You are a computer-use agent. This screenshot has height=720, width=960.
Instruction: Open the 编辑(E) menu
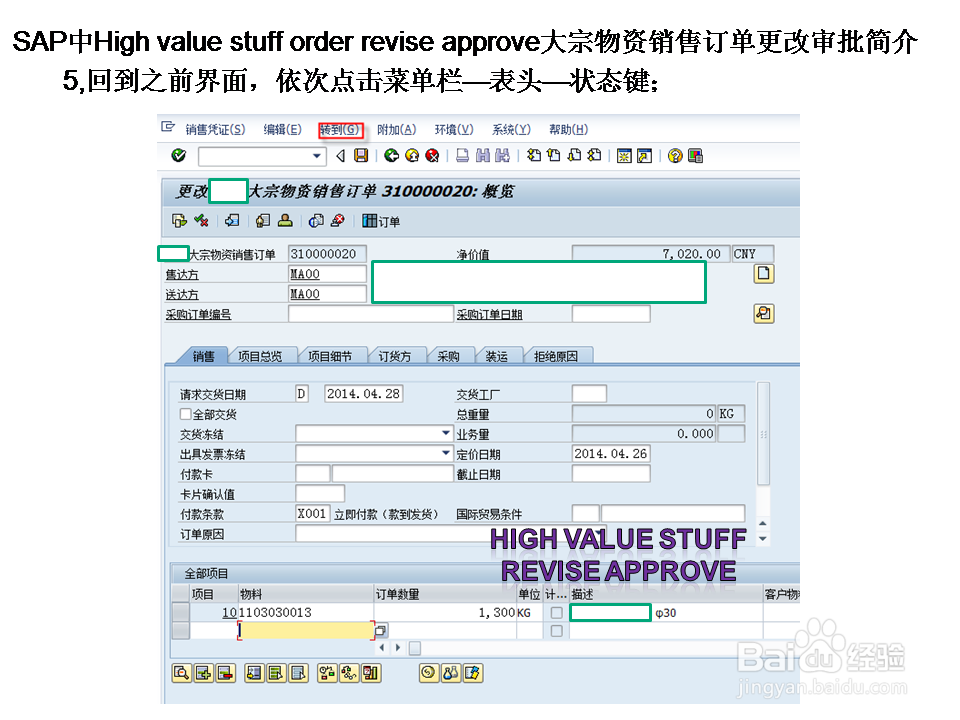282,129
